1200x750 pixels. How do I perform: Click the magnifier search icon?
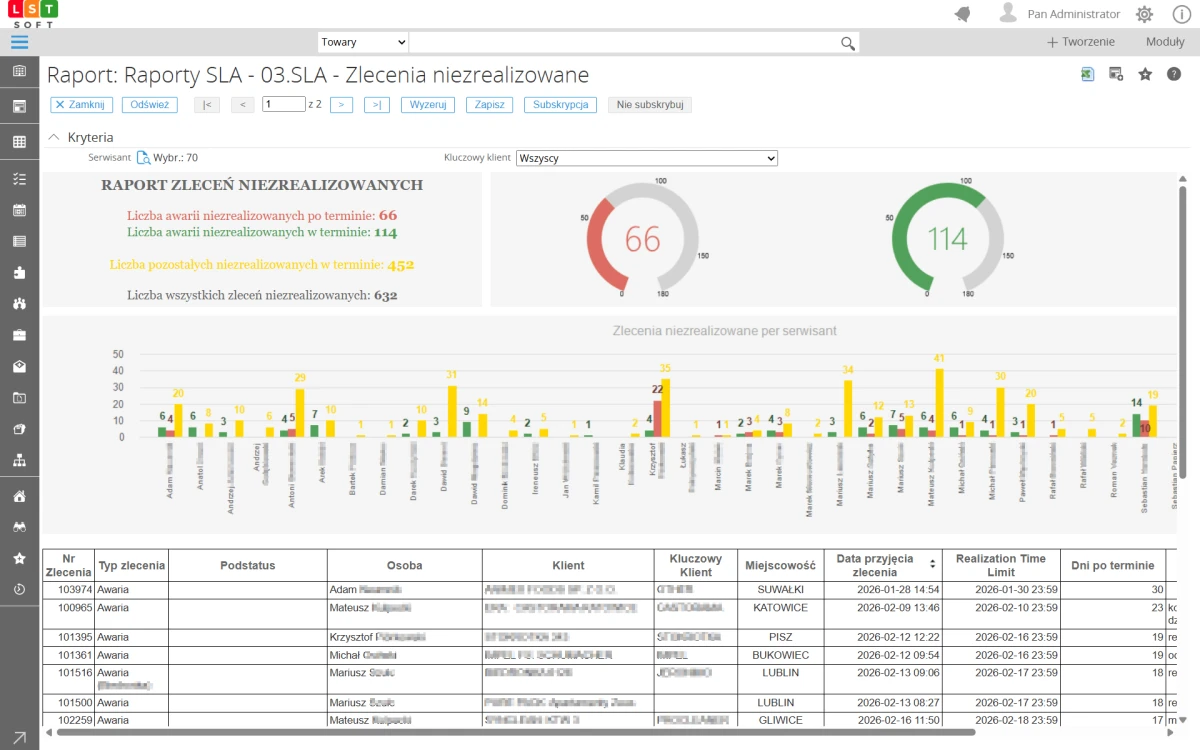(848, 43)
